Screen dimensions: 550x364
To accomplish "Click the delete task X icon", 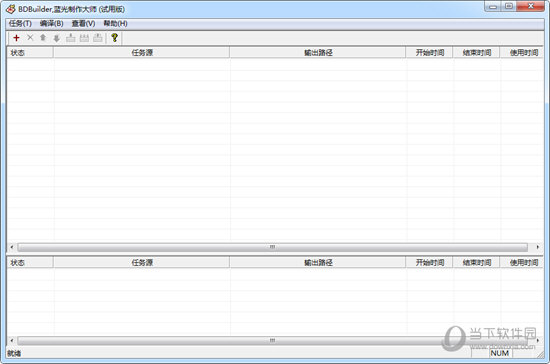I will coord(30,38).
